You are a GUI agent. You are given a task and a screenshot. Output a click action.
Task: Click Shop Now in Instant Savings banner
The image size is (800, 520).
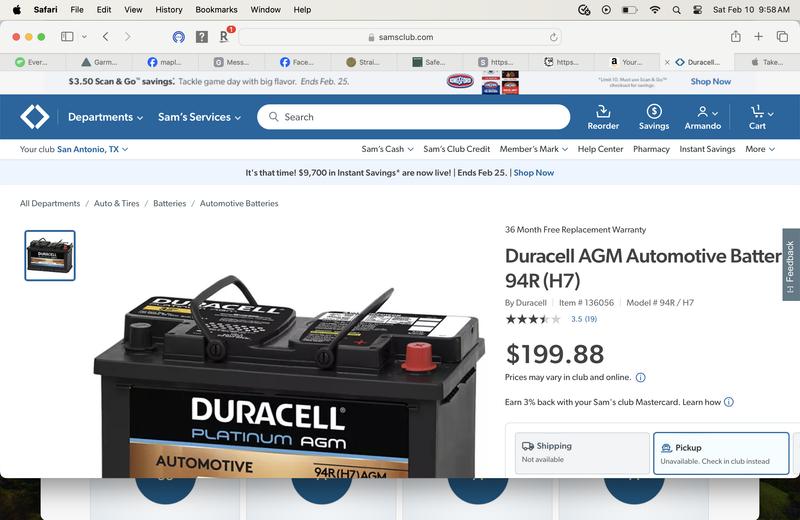tap(534, 172)
